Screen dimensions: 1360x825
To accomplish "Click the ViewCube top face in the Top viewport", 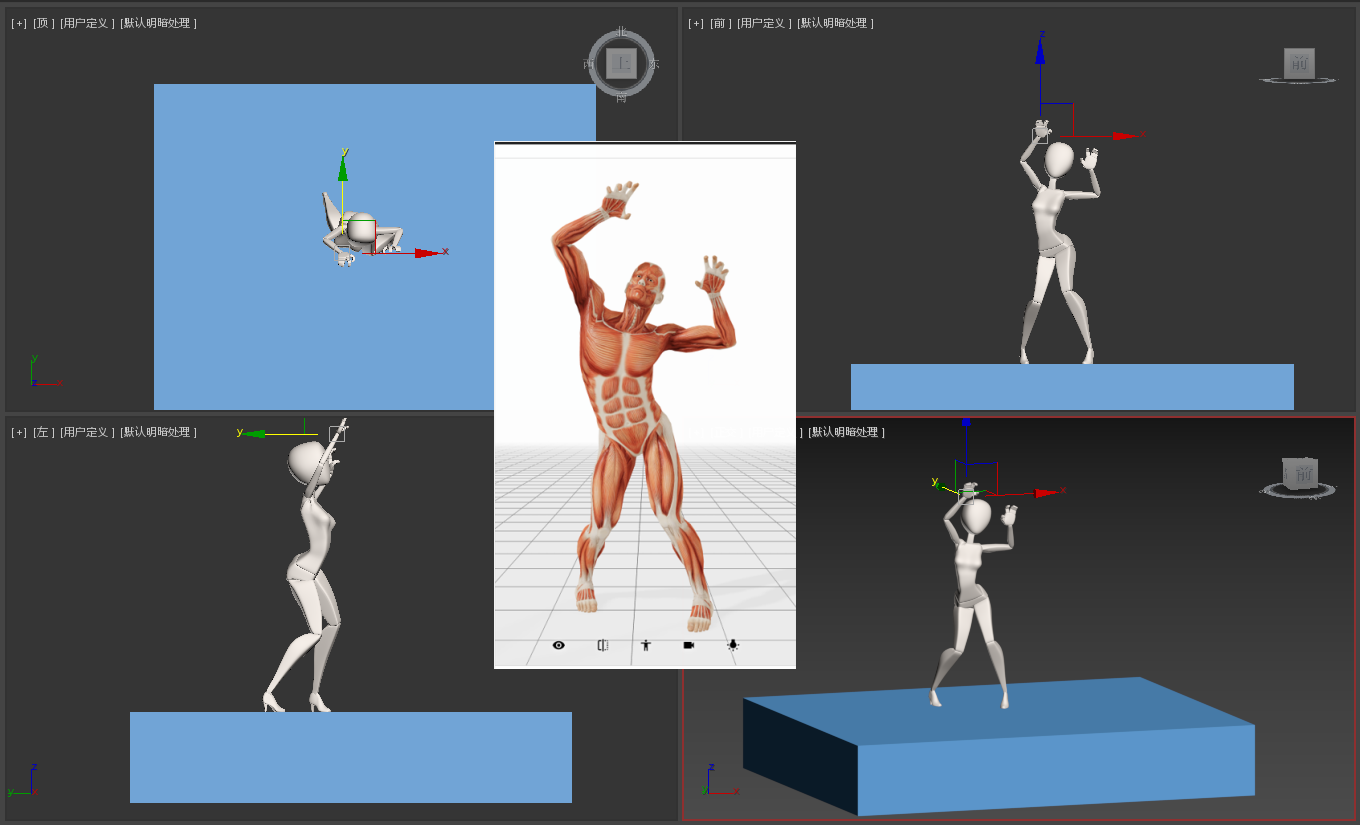I will (x=621, y=64).
